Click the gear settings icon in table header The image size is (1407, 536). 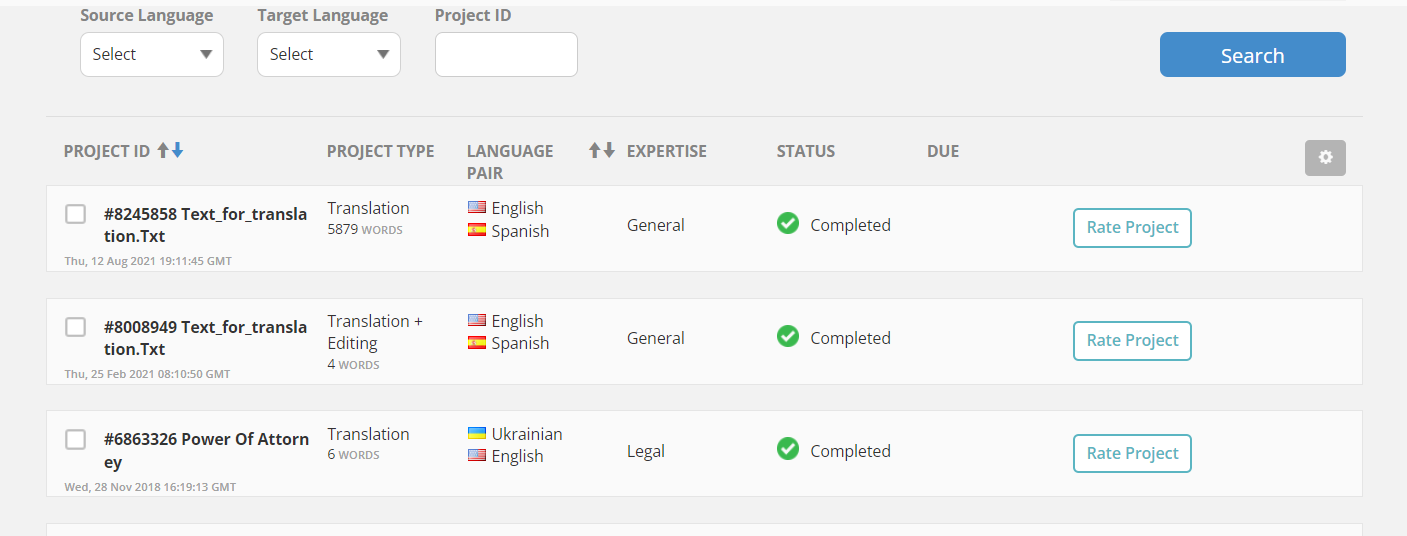tap(1325, 158)
